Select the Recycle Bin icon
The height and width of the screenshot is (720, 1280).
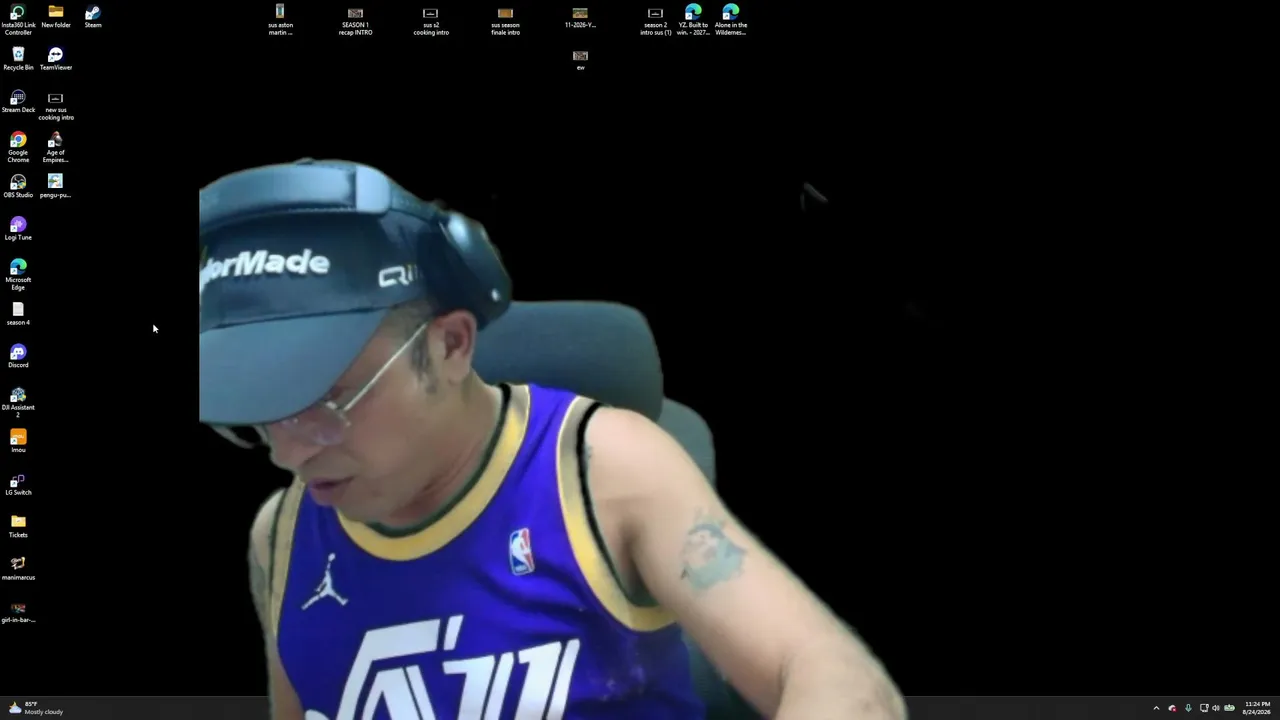click(18, 59)
